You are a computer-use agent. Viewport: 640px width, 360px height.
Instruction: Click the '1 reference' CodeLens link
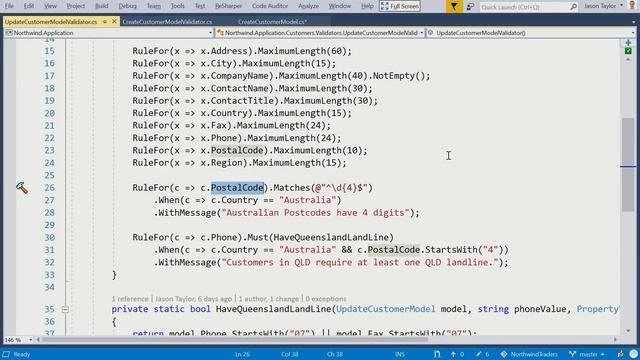coord(130,299)
